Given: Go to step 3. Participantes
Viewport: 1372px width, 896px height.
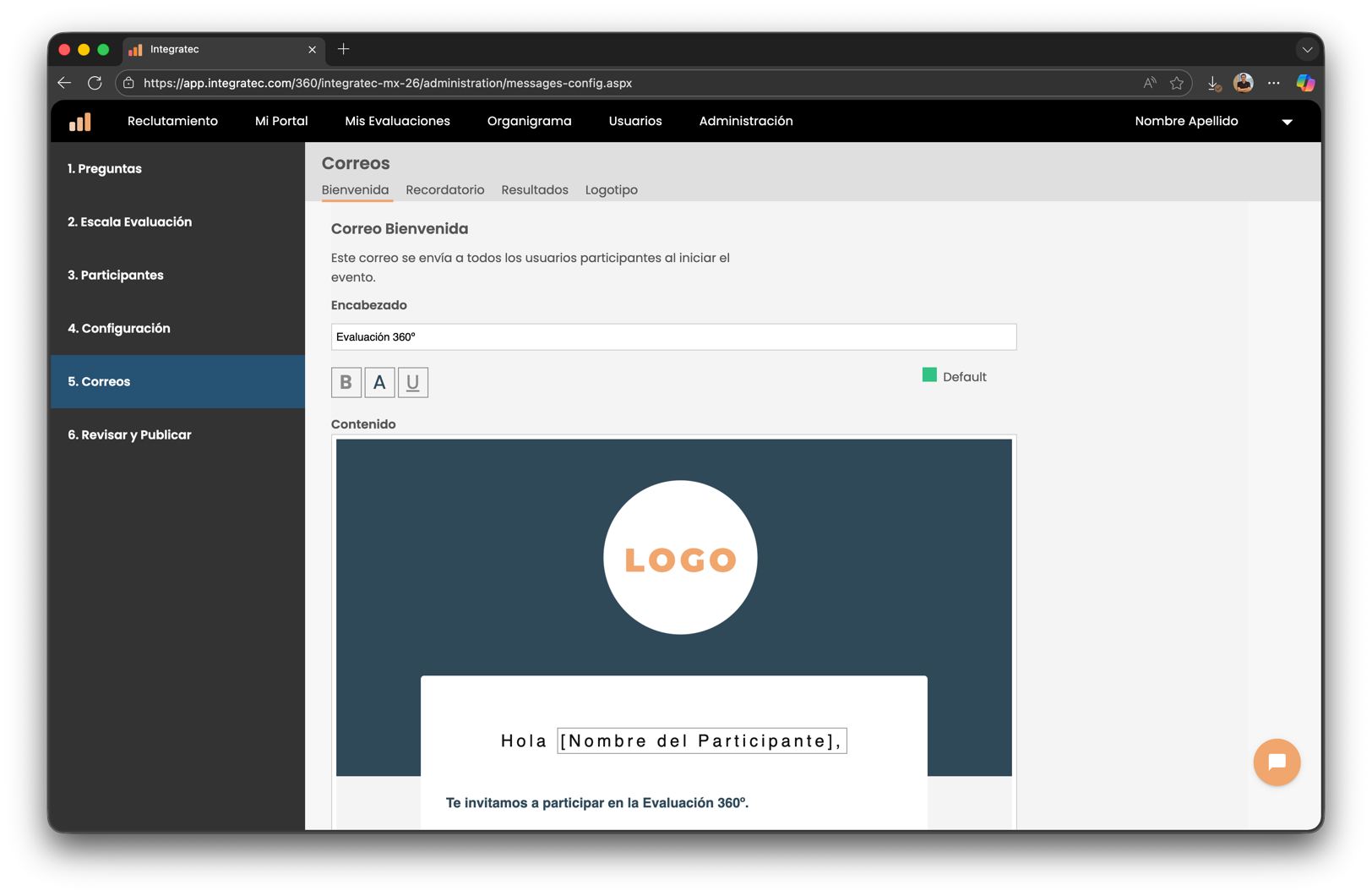Looking at the screenshot, I should click(x=116, y=276).
